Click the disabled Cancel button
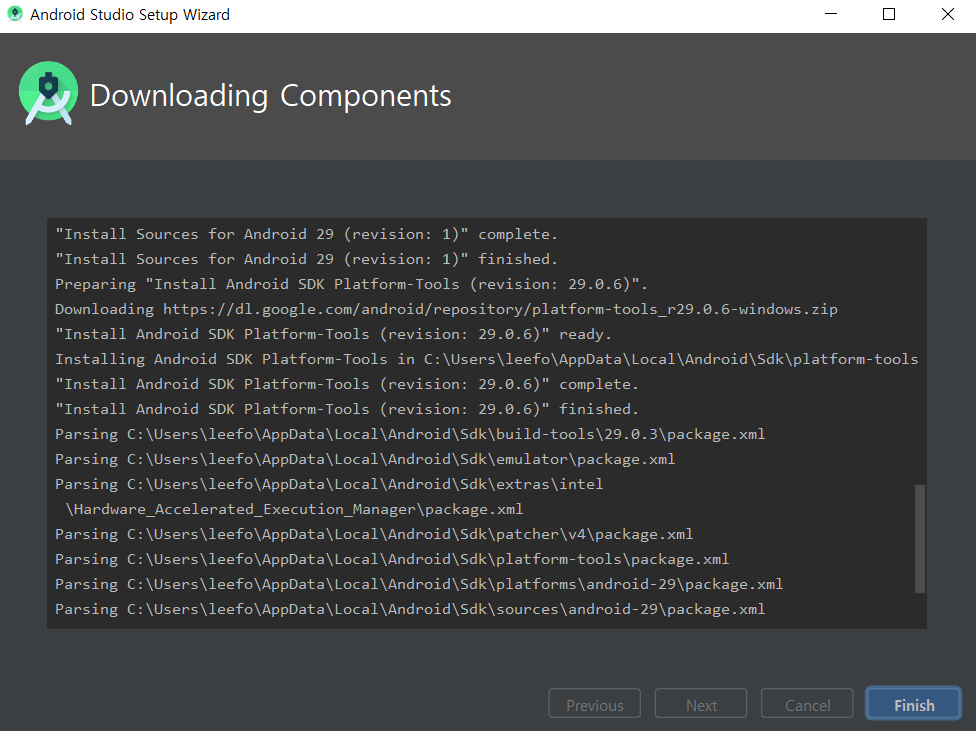 pyautogui.click(x=807, y=704)
